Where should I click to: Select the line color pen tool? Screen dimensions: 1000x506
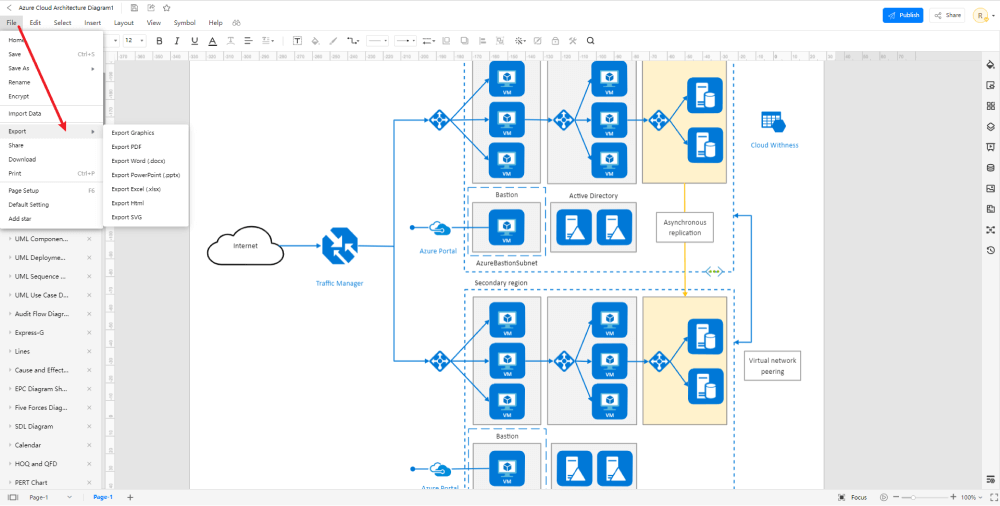click(333, 41)
